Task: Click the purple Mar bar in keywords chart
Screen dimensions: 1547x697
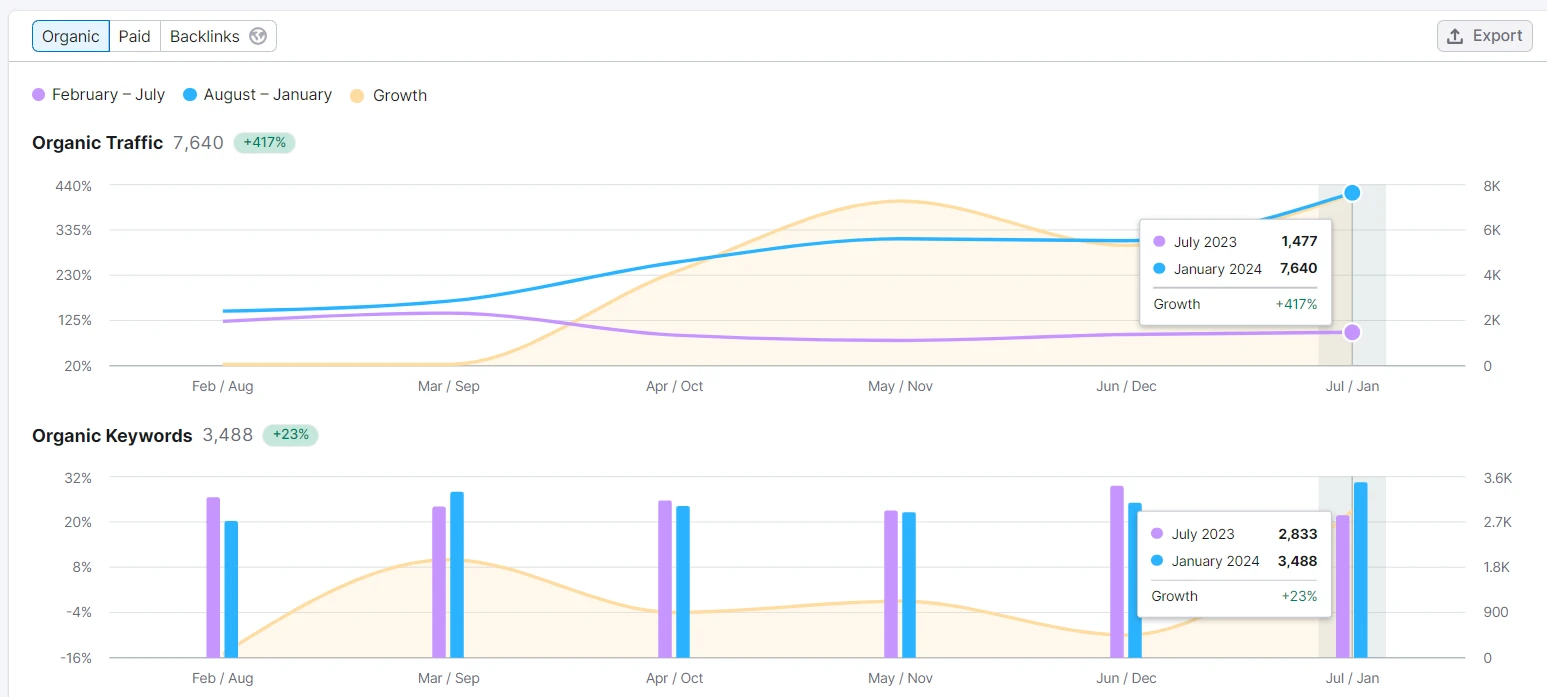Action: [x=439, y=582]
